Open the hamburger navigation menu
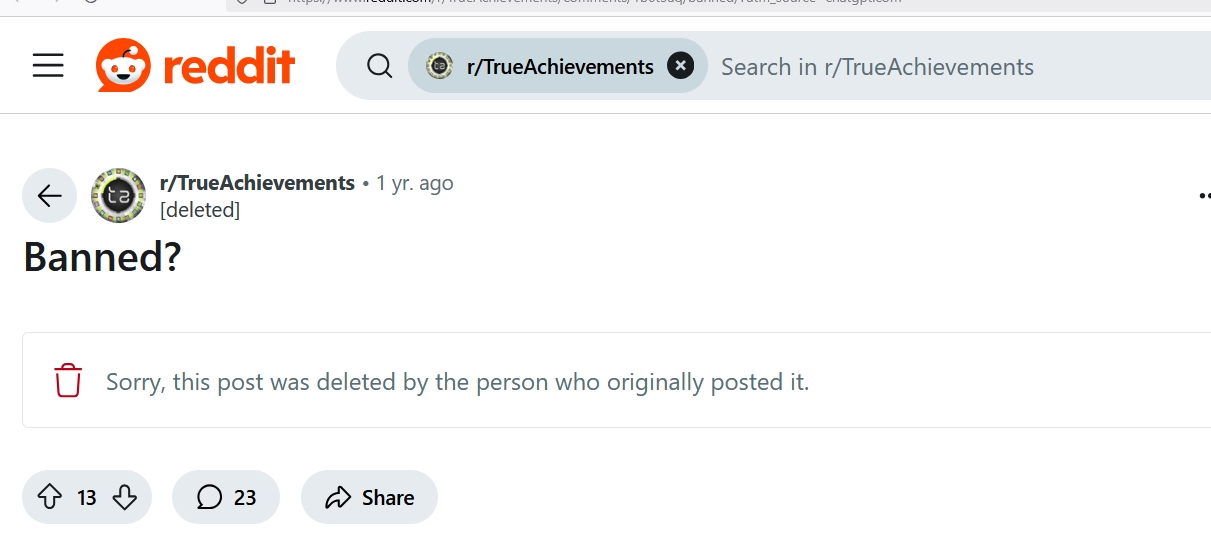Screen dimensions: 1211x543 [48, 66]
